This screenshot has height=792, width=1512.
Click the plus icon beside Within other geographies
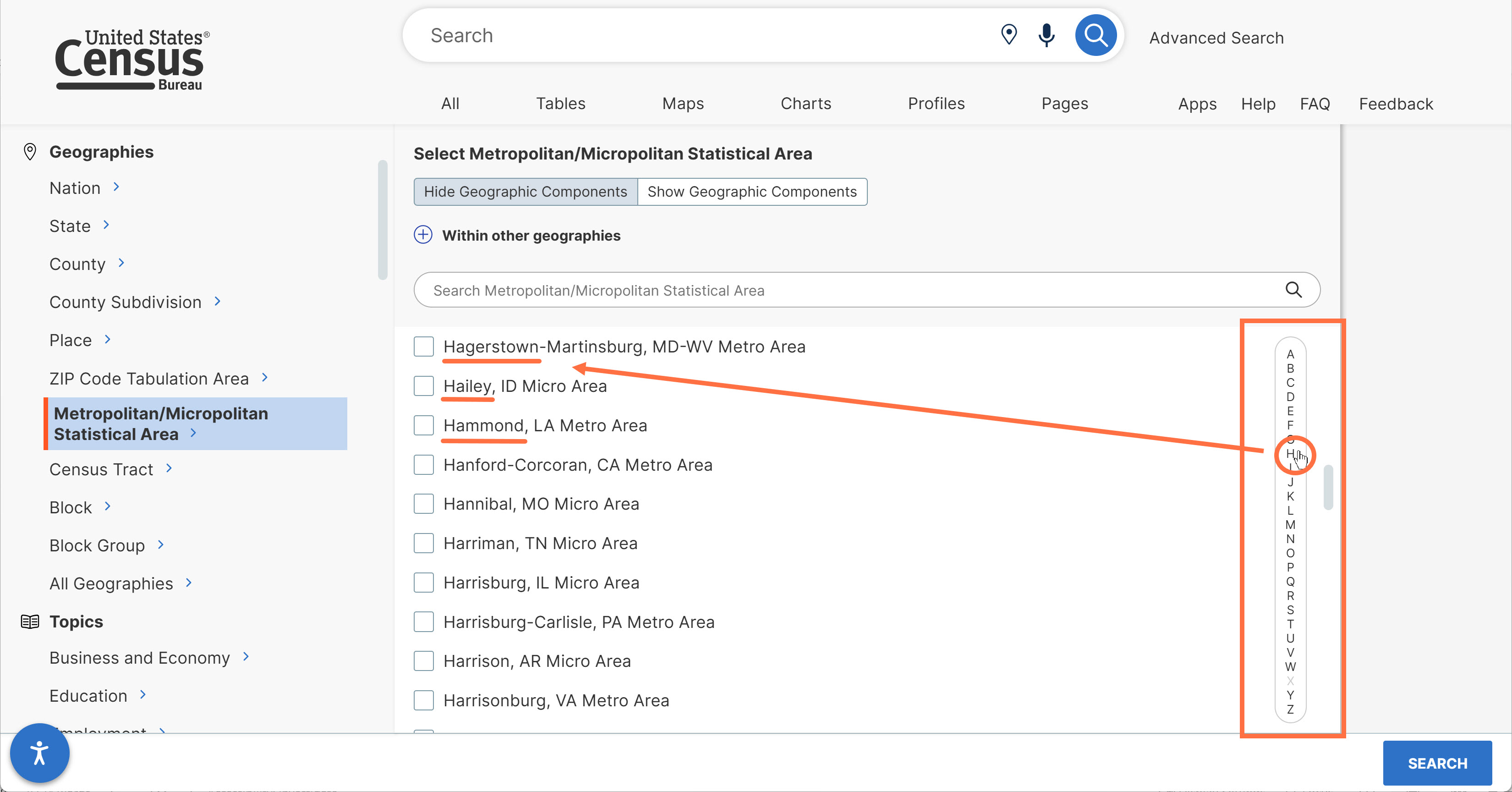pos(422,235)
